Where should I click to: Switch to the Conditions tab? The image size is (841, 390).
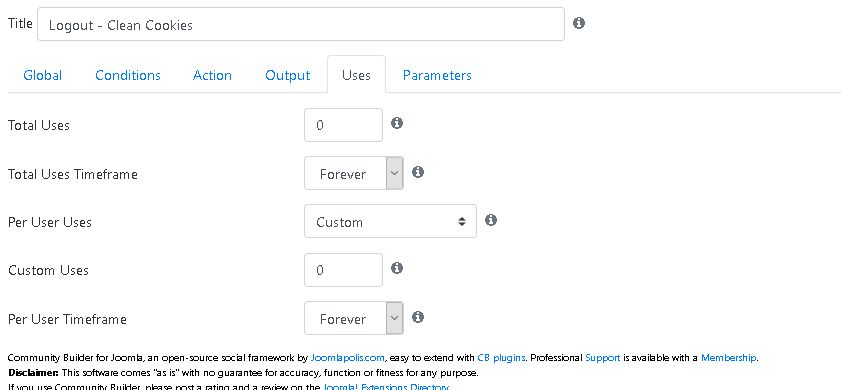point(128,75)
